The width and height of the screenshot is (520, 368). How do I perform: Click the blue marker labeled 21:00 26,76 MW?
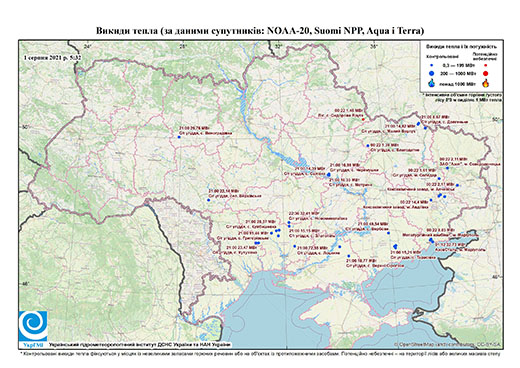179,137
